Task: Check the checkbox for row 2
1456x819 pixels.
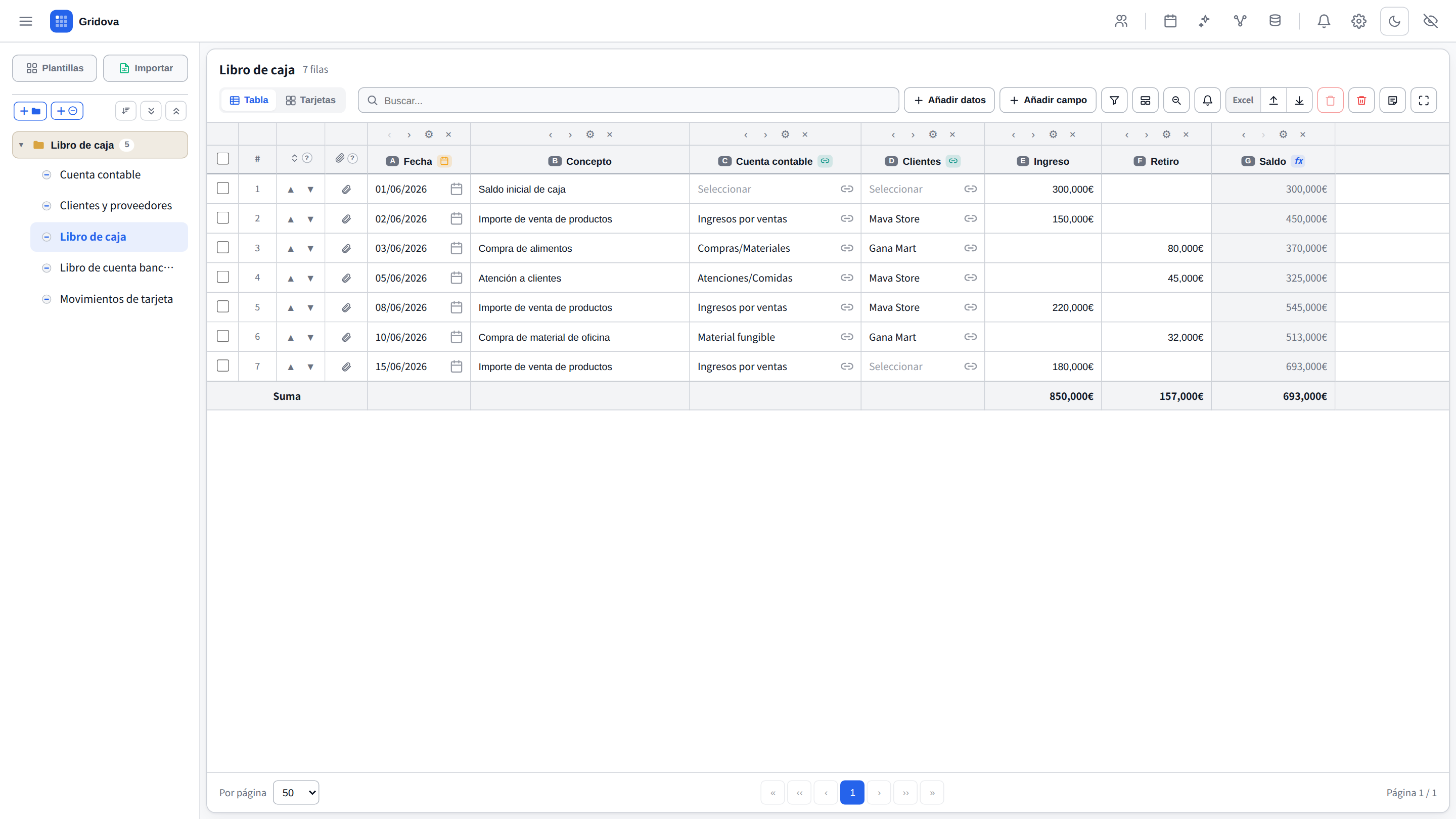Action: coord(222,218)
